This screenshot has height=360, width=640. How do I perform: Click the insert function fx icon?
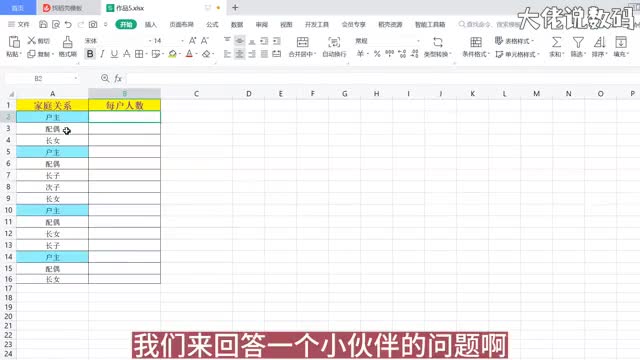pyautogui.click(x=118, y=78)
